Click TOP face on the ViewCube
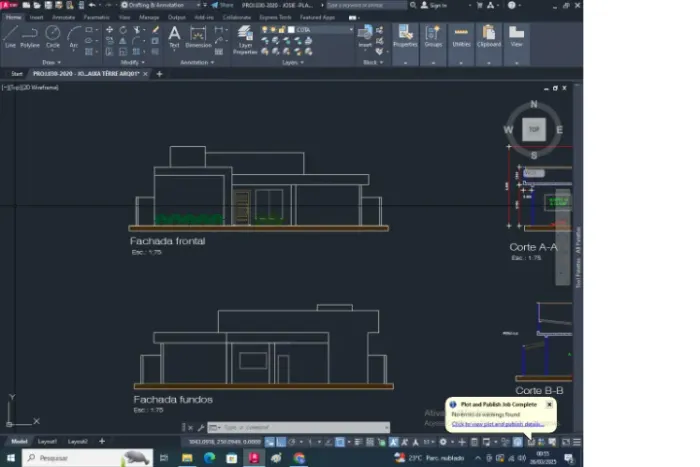 point(534,129)
